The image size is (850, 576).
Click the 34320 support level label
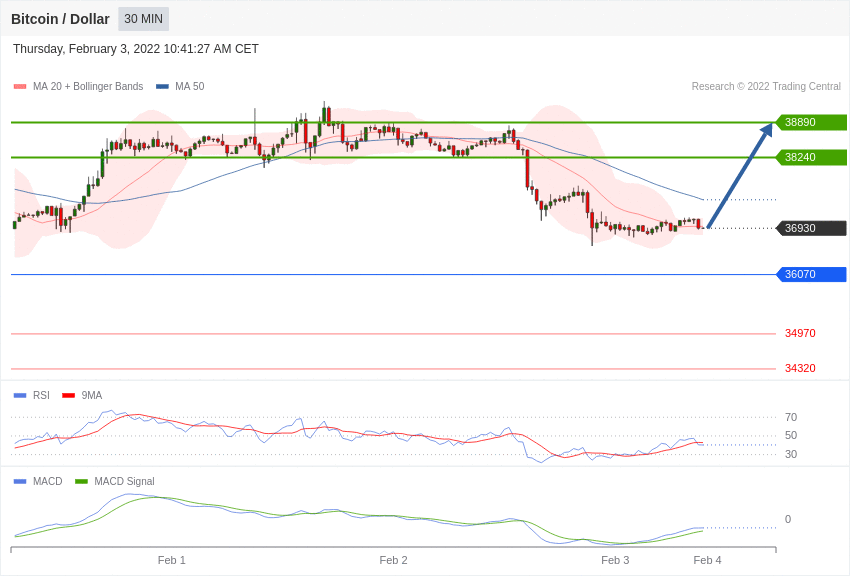click(800, 368)
